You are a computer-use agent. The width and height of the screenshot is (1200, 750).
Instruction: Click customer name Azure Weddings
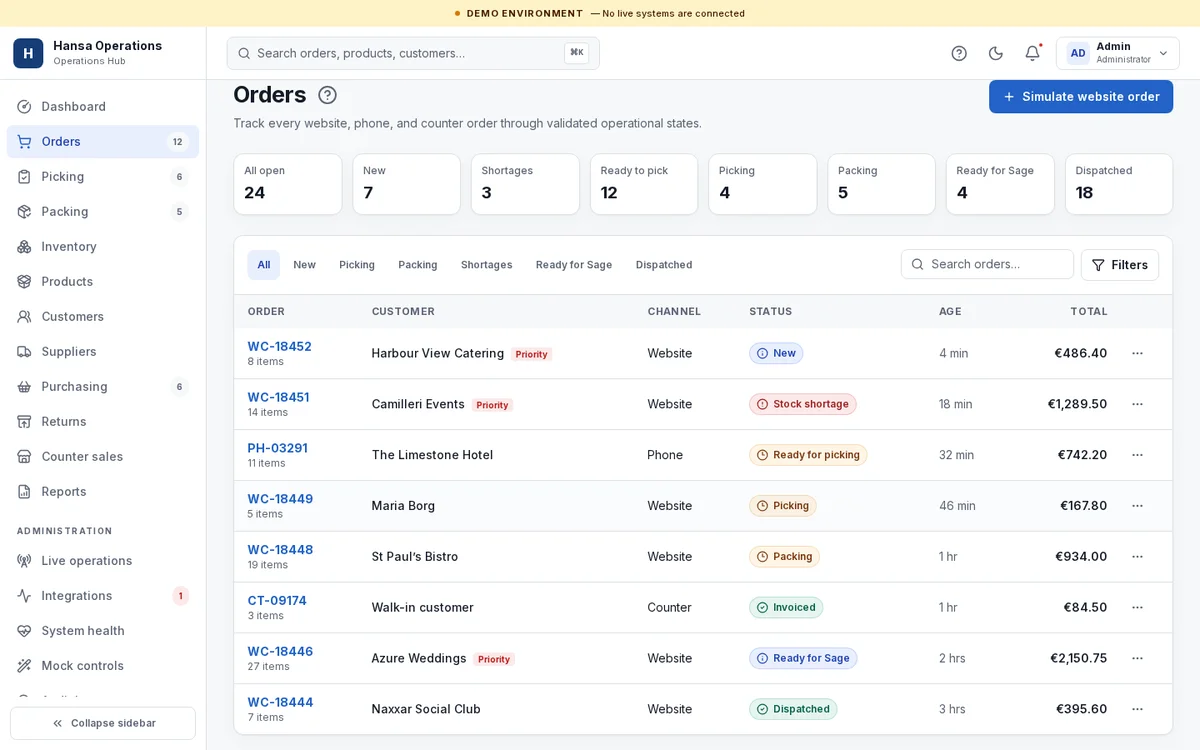click(419, 659)
